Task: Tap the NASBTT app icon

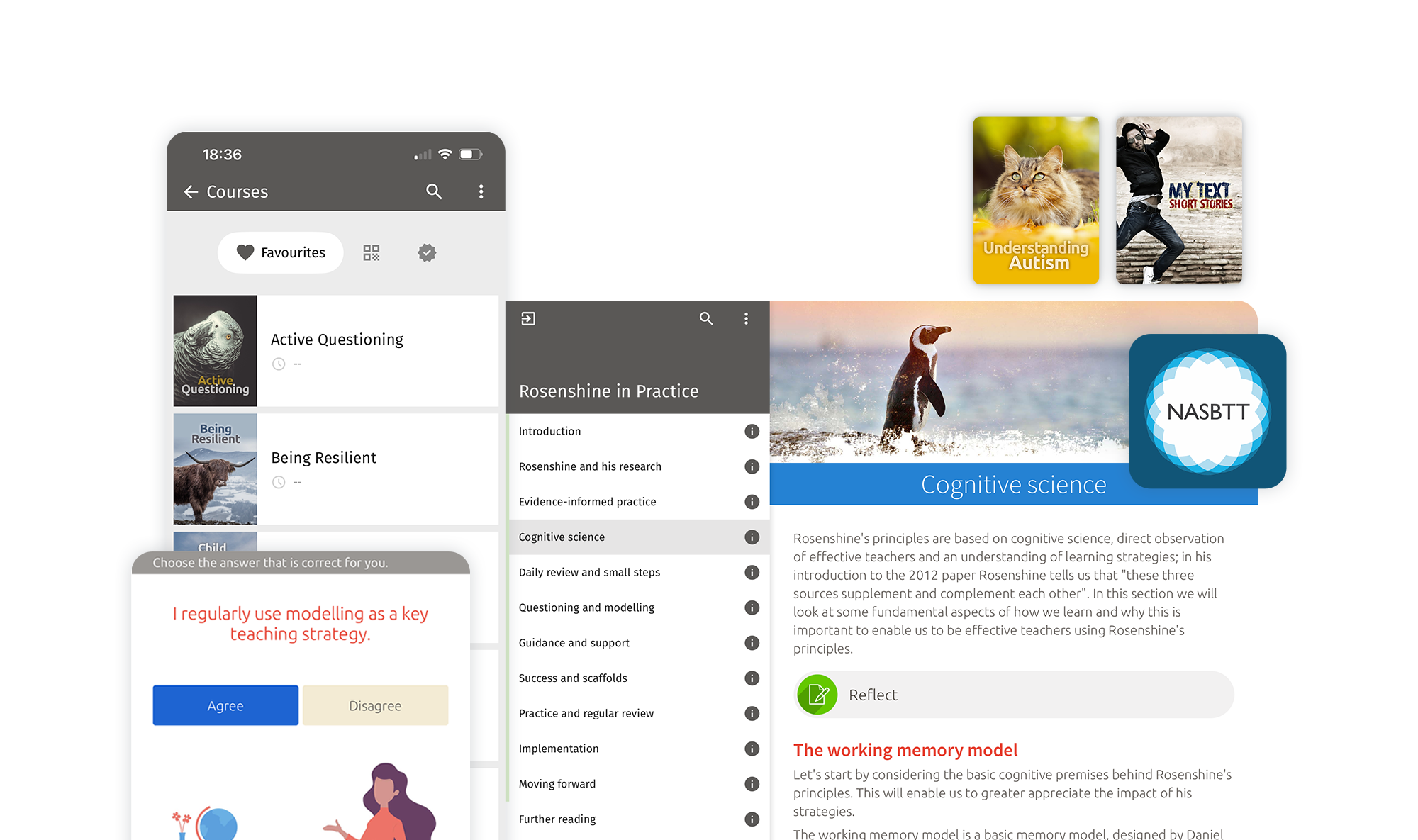Action: pos(1207,411)
